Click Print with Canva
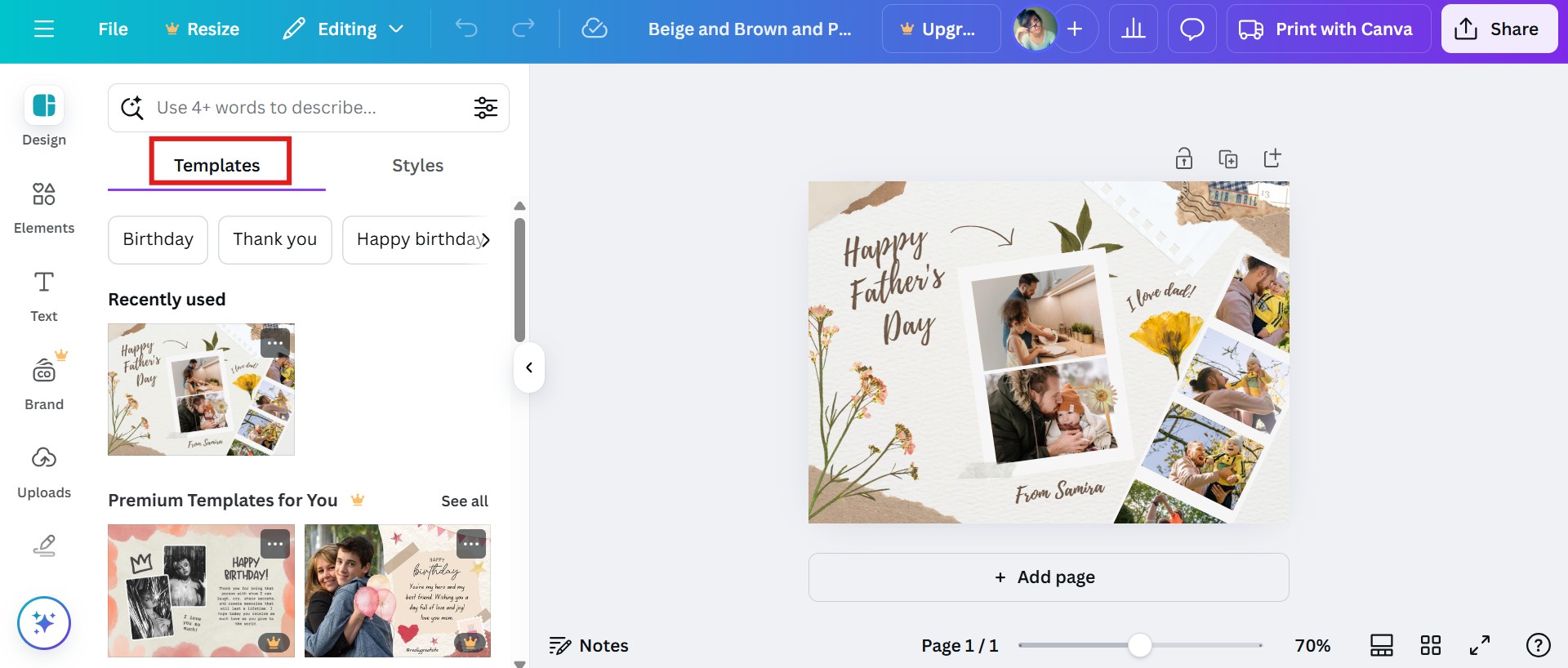1568x668 pixels. [x=1329, y=29]
